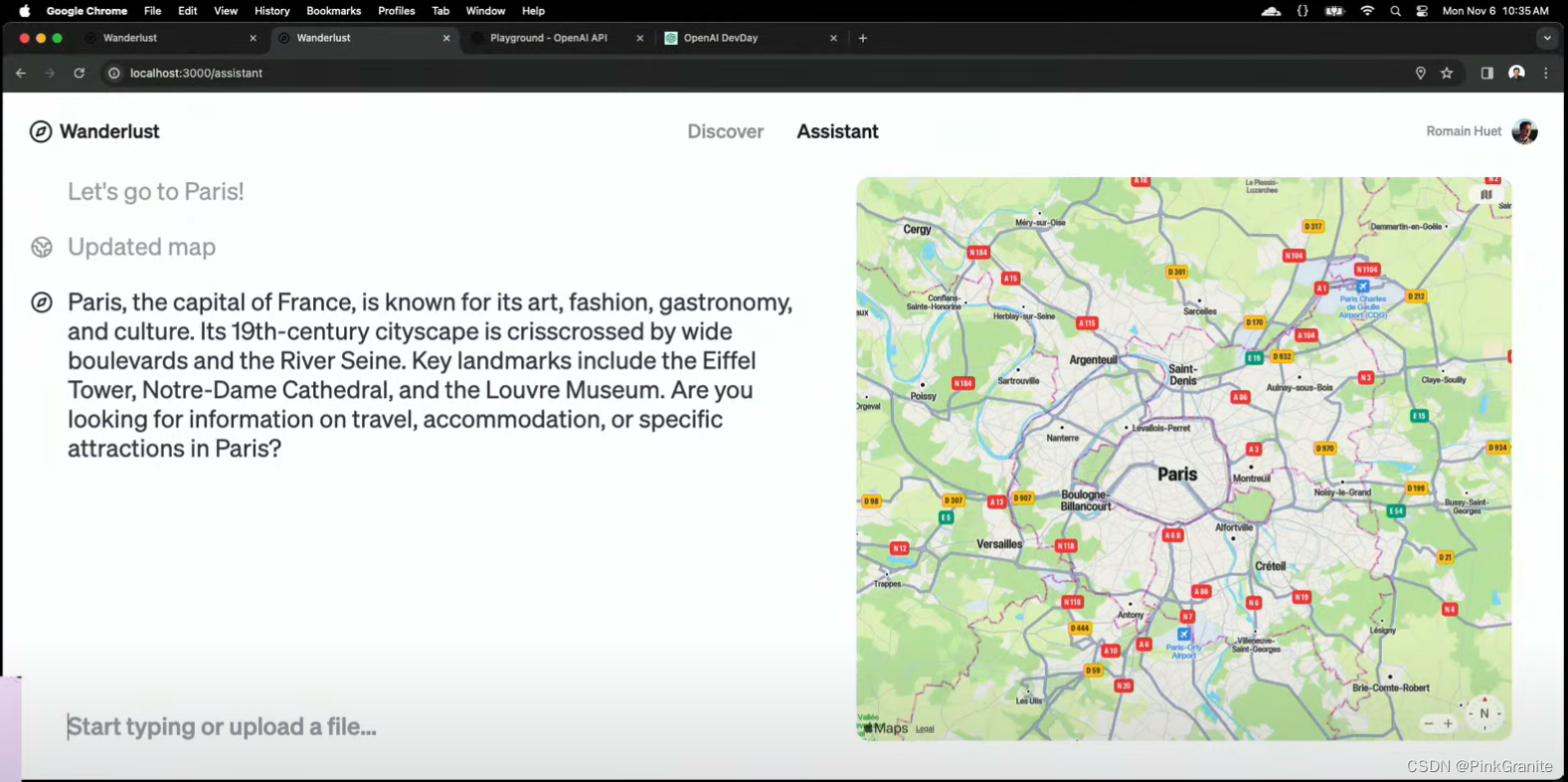
Task: Open the Apple menu
Action: [x=24, y=11]
